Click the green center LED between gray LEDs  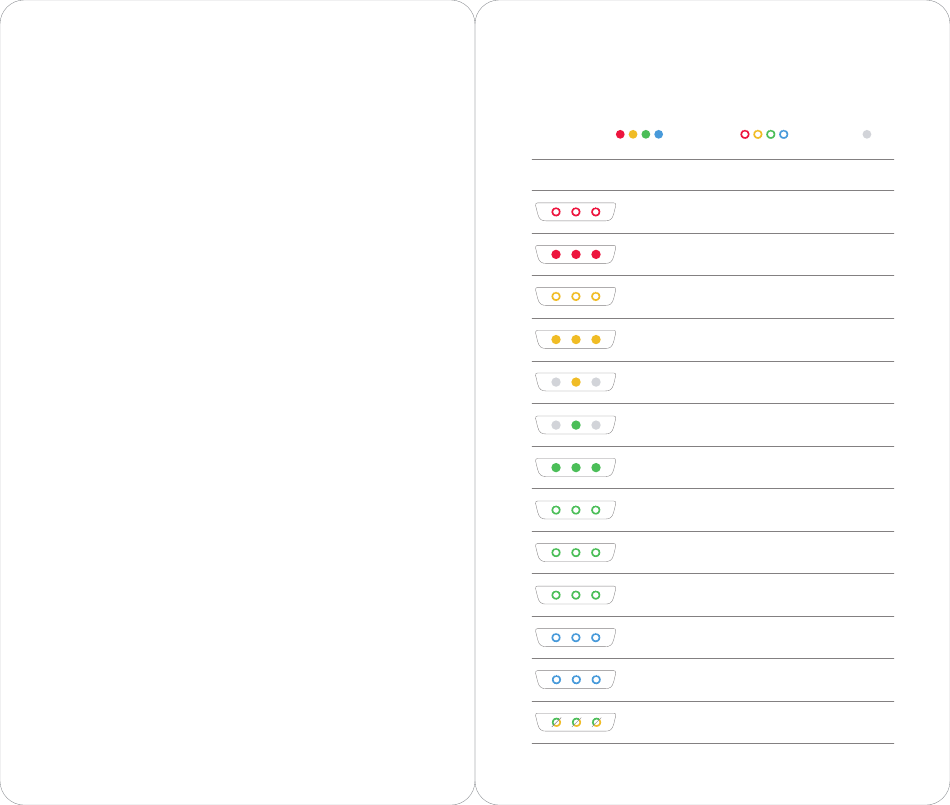coord(576,425)
